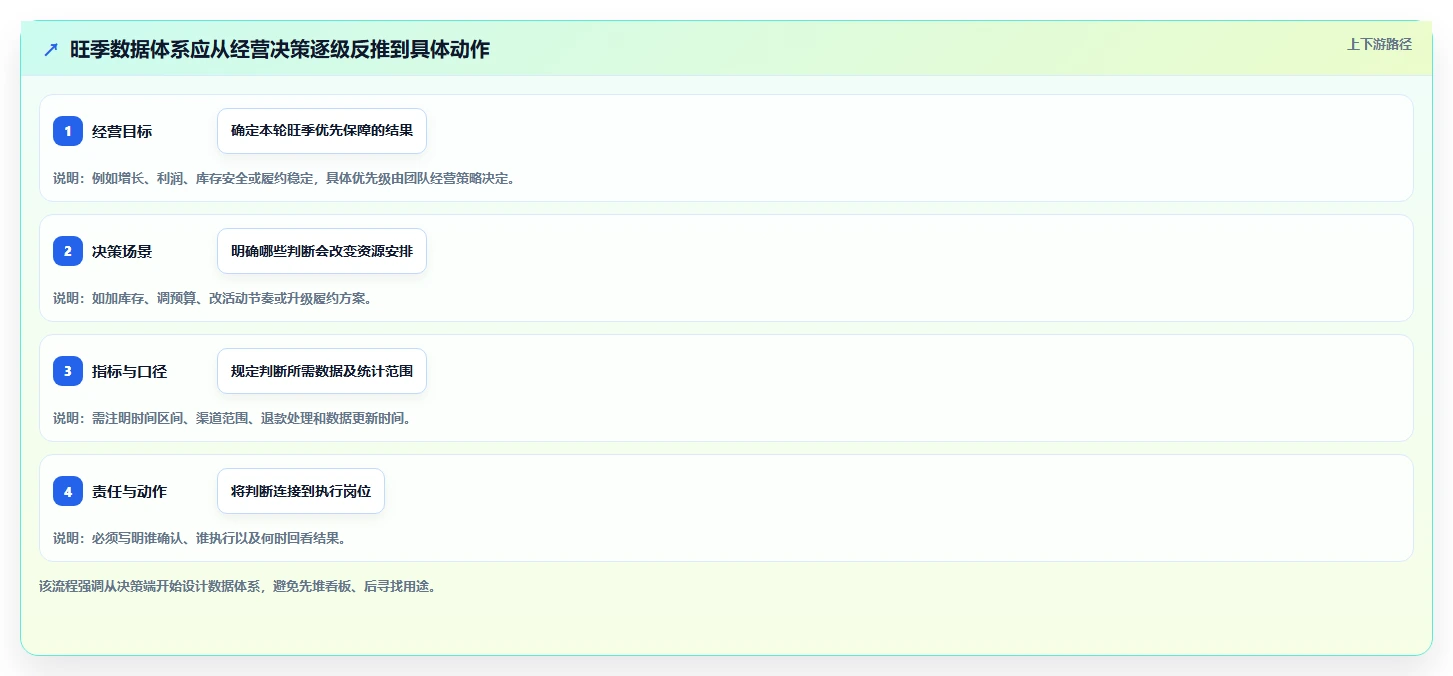
Task: Select the 将判断连接到执行岗位 chip
Action: (x=301, y=491)
